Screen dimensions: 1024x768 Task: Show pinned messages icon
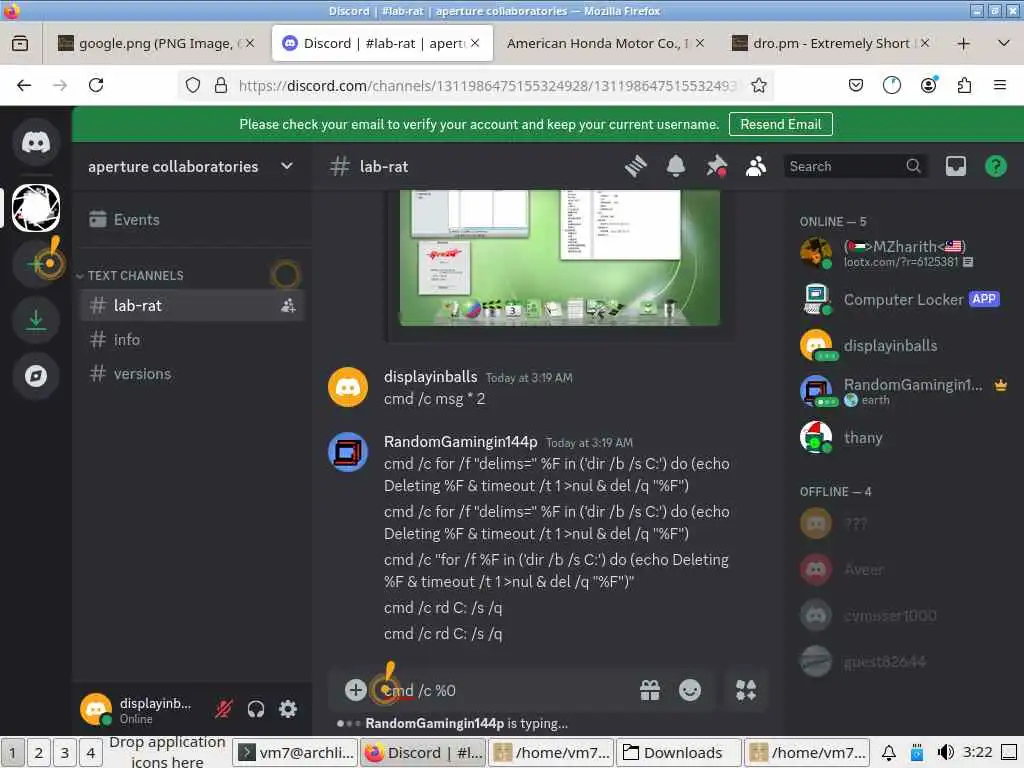click(716, 167)
